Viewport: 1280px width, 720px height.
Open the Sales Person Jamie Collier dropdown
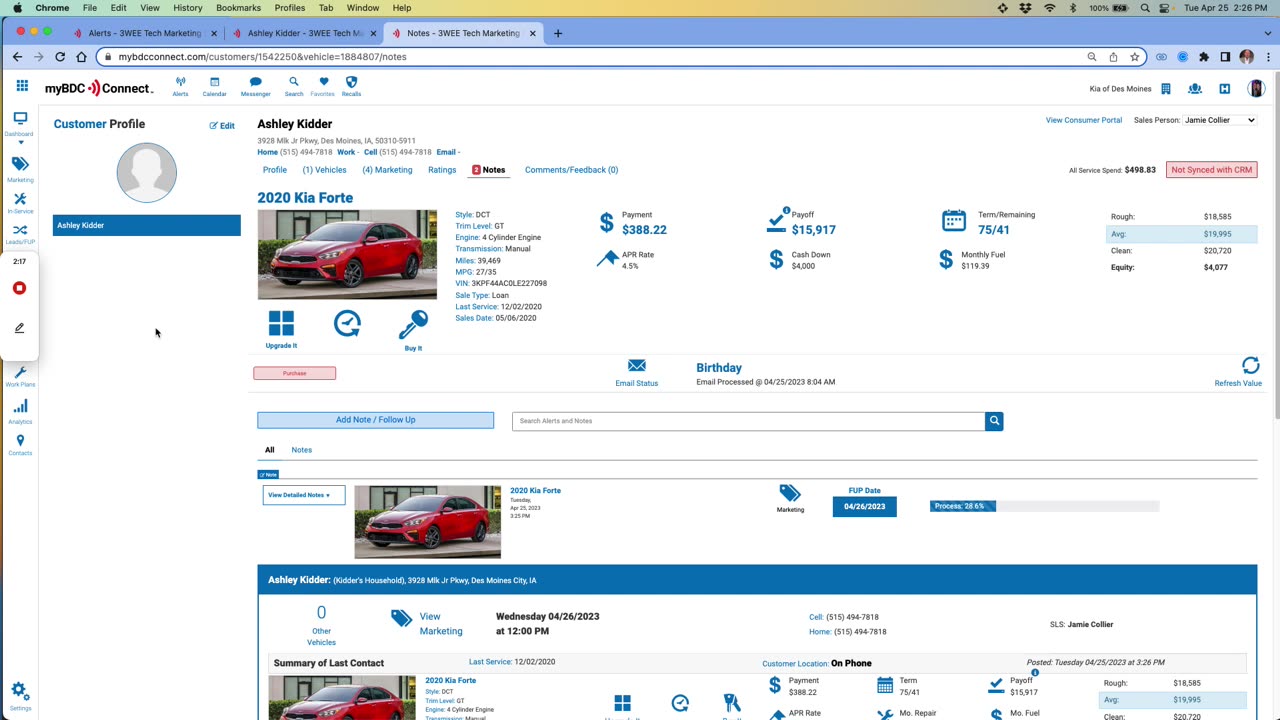coord(1219,120)
